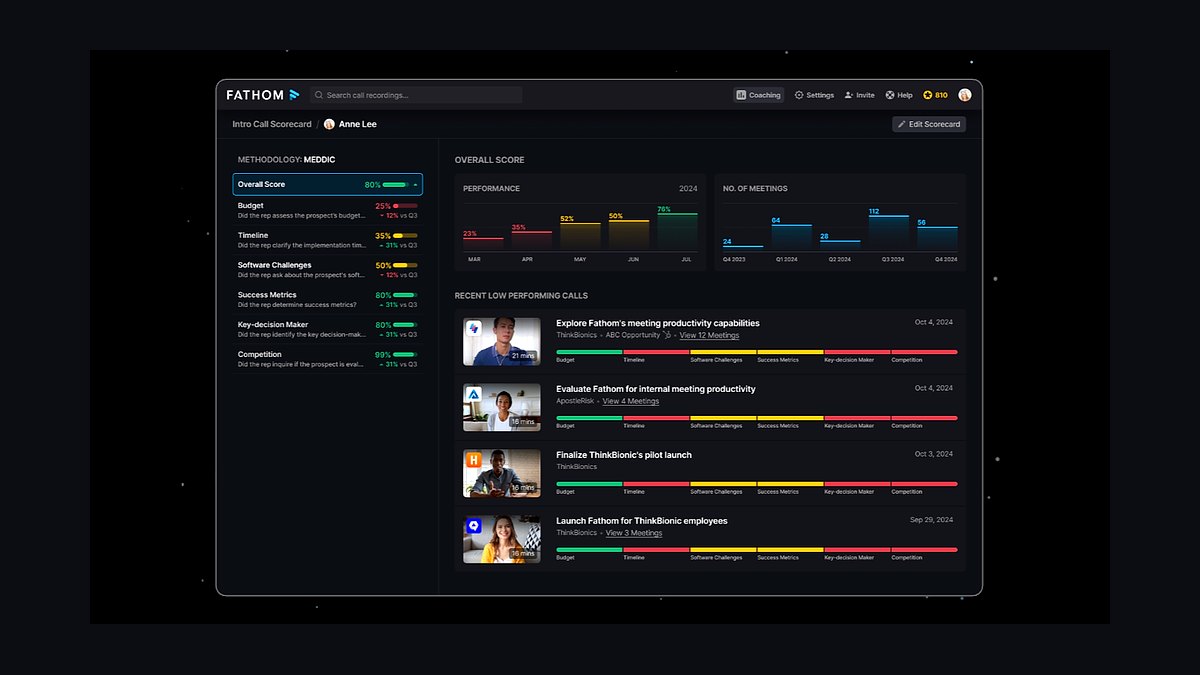
Task: Open "Launch Fathom for ThinkBionic employees" title
Action: (x=642, y=521)
